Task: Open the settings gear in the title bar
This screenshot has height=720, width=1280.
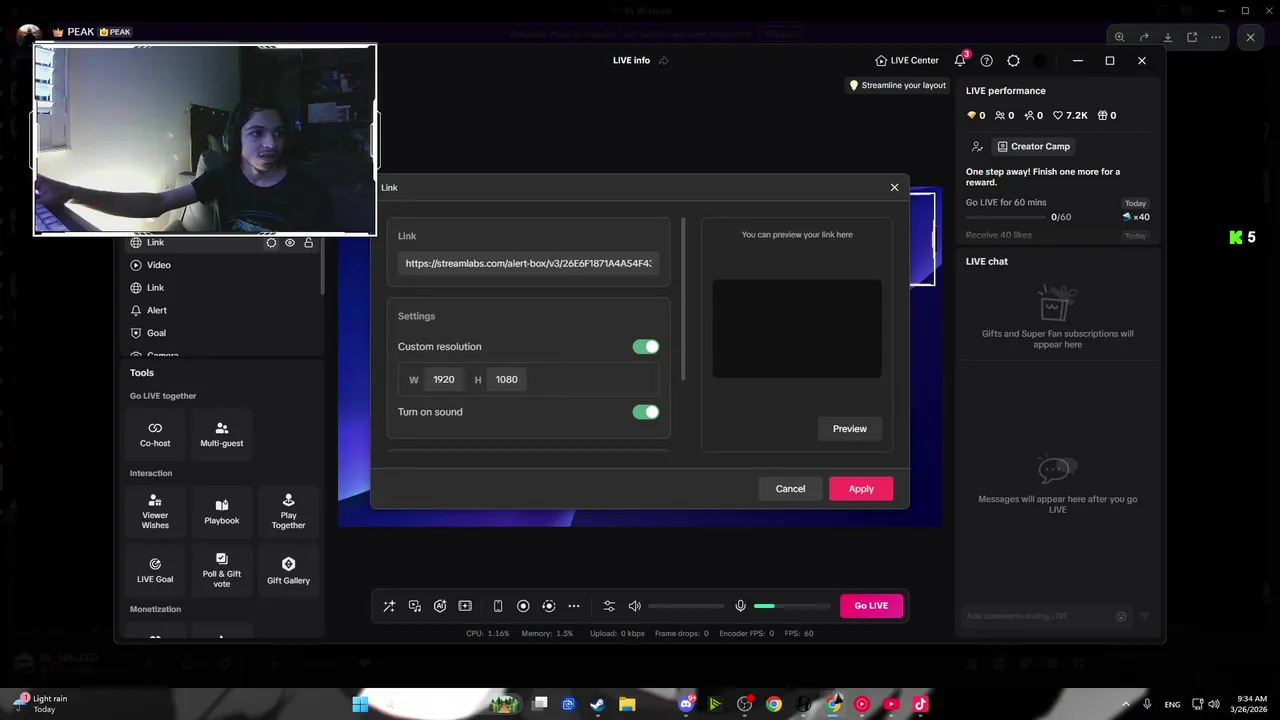Action: [x=1013, y=60]
